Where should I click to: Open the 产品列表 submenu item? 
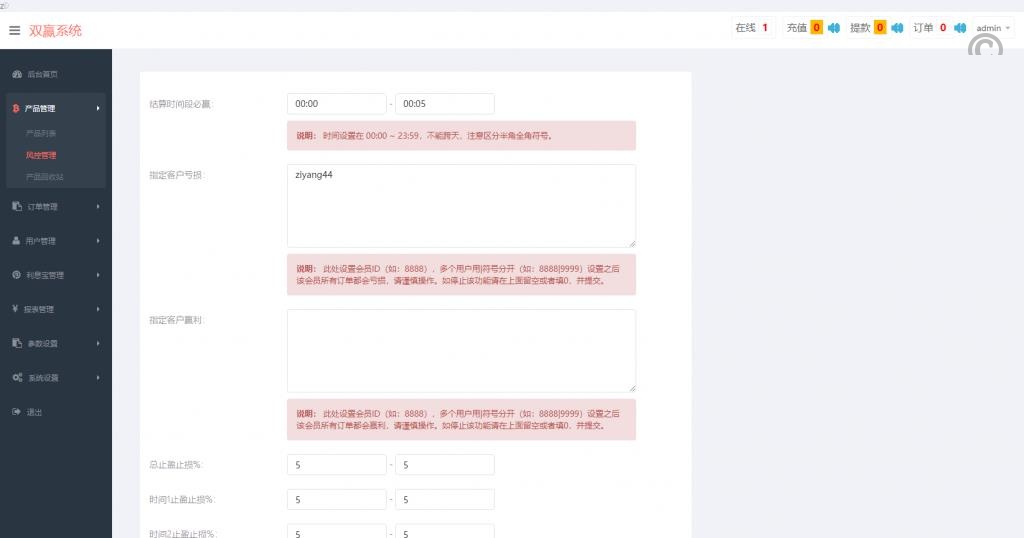coord(41,133)
